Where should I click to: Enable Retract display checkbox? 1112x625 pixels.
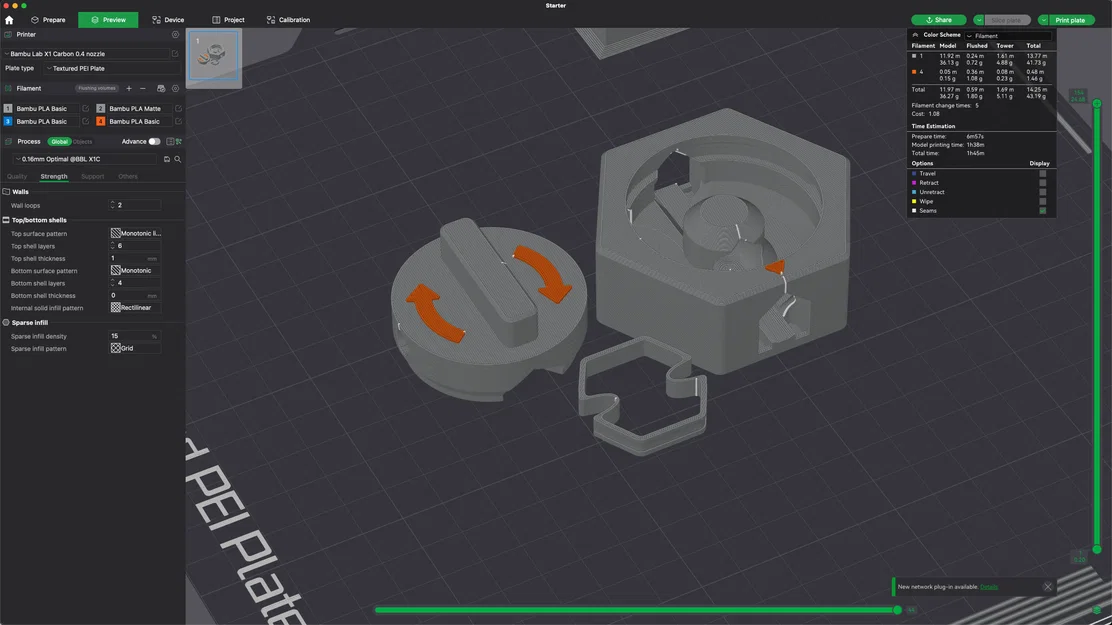[x=1042, y=182]
